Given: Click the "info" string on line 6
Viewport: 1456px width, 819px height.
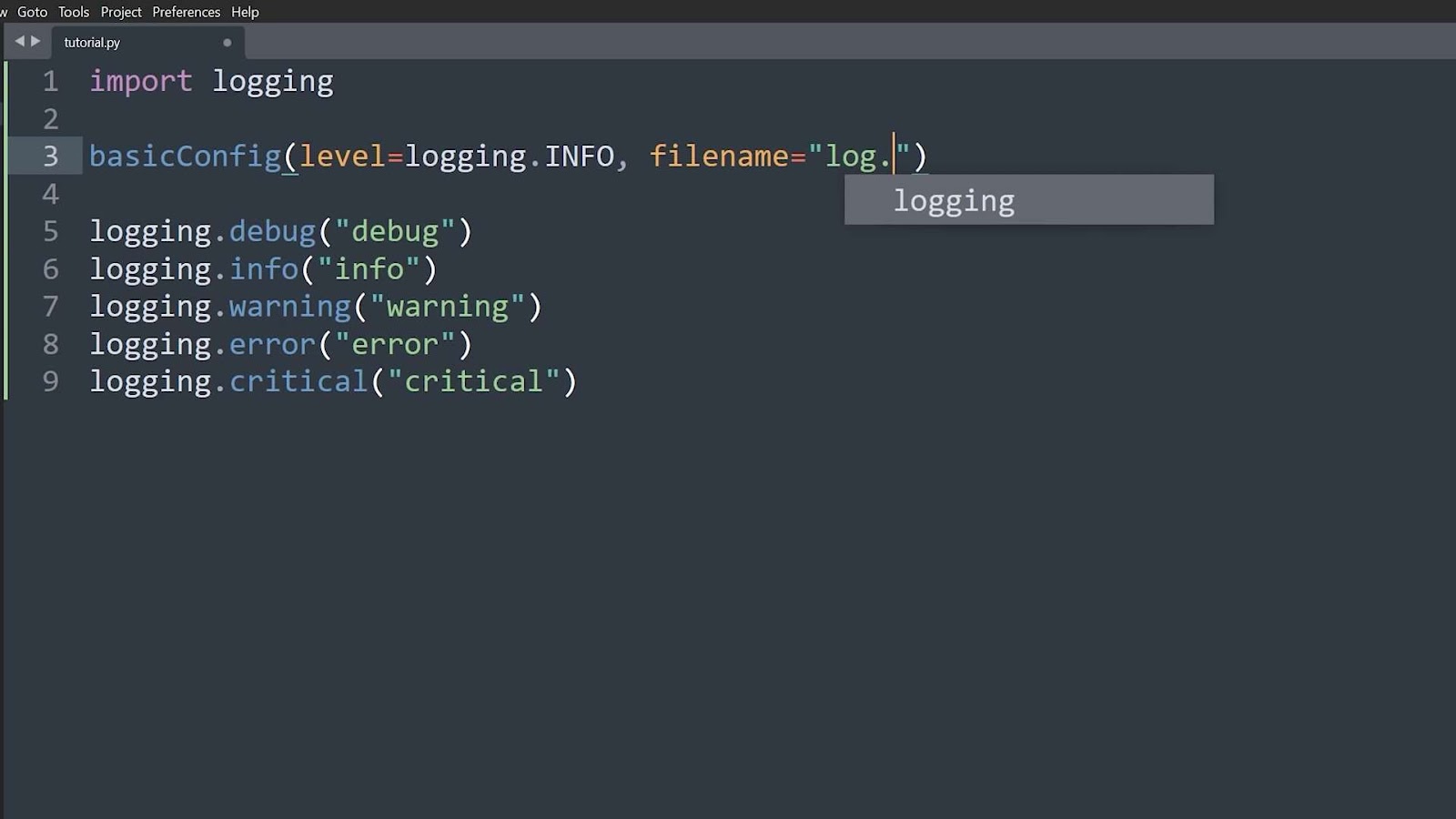Looking at the screenshot, I should click(367, 268).
